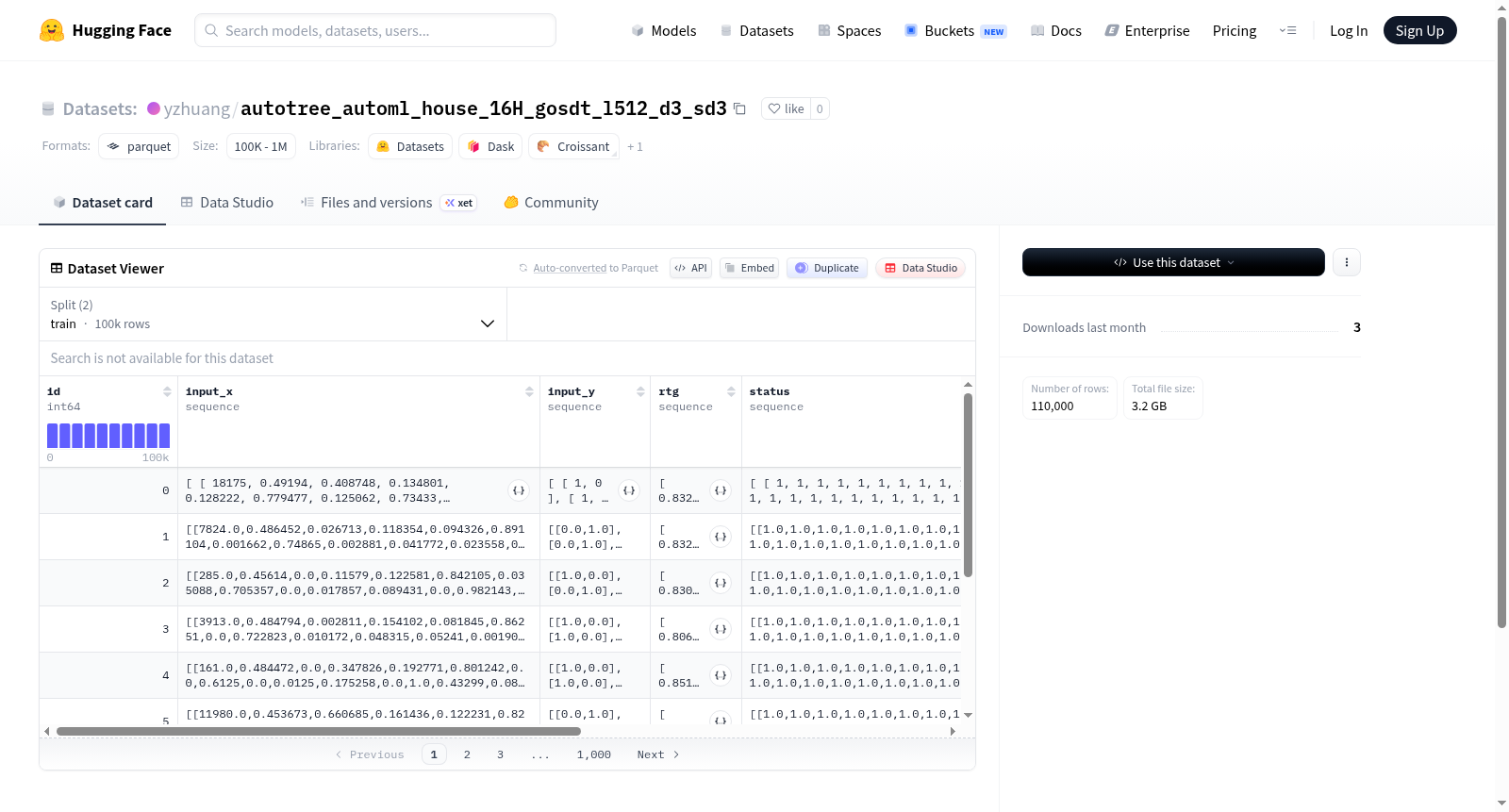Expand cell JSON for row 0 input_x
This screenshot has width=1509, height=812.
(519, 490)
